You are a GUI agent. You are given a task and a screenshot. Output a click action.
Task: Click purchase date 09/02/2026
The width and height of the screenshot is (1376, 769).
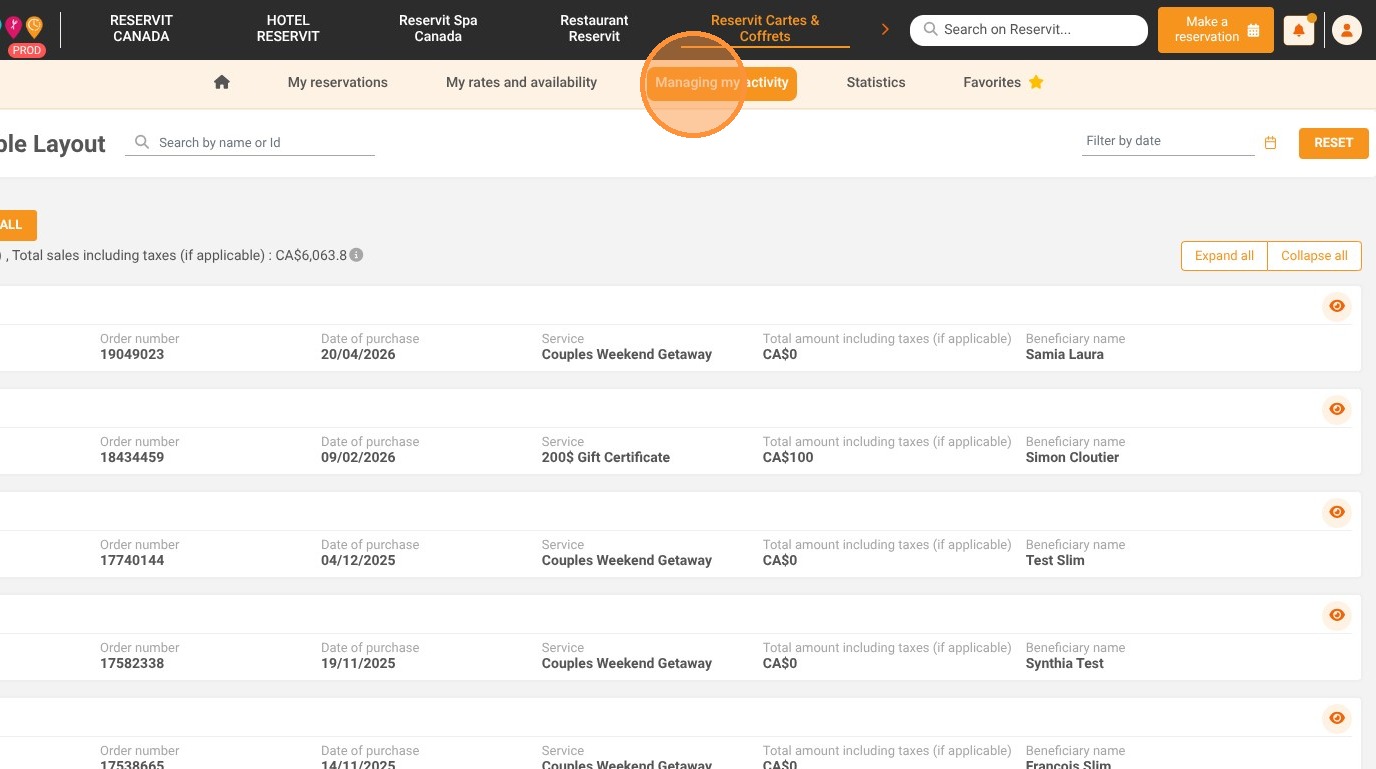tap(358, 457)
